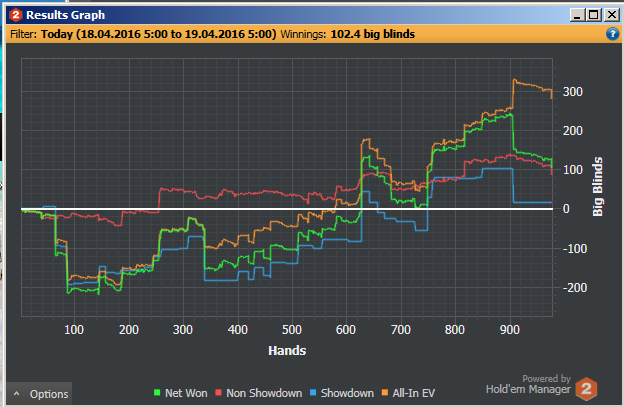This screenshot has width=624, height=407.
Task: Open the blue help question mark icon
Action: pyautogui.click(x=612, y=34)
